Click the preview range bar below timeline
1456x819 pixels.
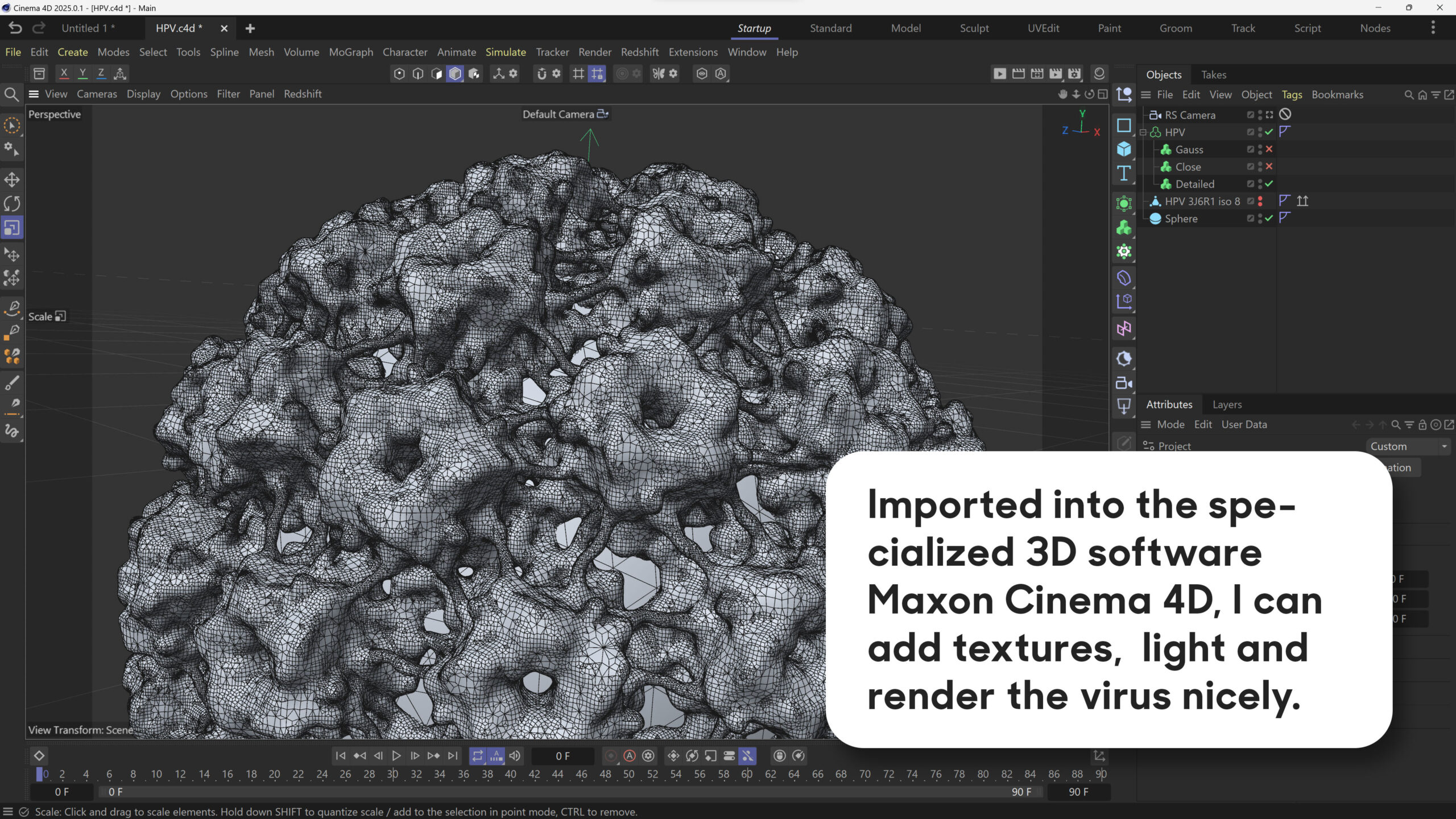pos(570,792)
